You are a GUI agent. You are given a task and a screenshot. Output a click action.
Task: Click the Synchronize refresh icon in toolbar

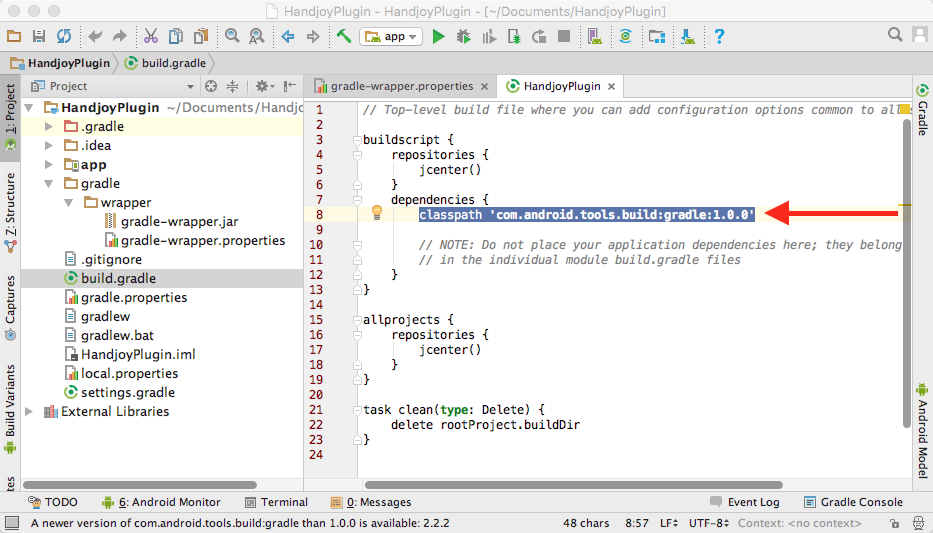63,37
